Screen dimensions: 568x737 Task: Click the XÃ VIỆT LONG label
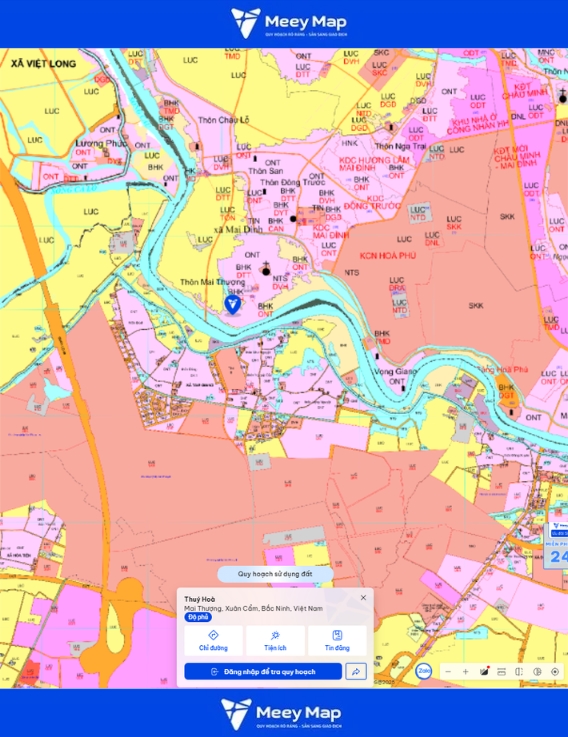[43, 63]
